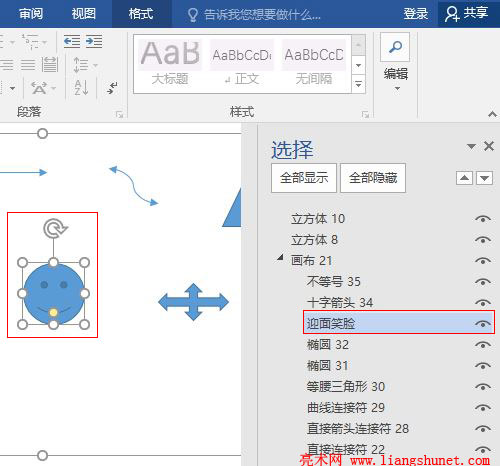500x466 pixels.
Task: Hide 椭圆 32 shape
Action: coord(483,345)
